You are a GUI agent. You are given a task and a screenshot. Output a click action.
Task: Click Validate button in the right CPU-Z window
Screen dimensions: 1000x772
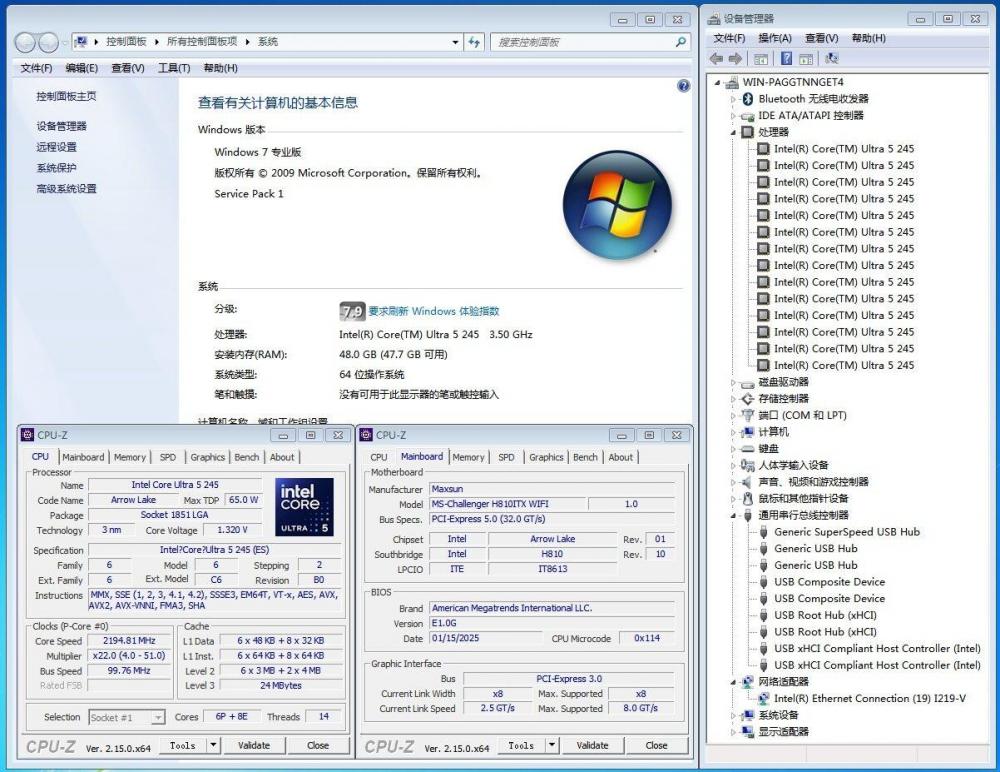[592, 745]
